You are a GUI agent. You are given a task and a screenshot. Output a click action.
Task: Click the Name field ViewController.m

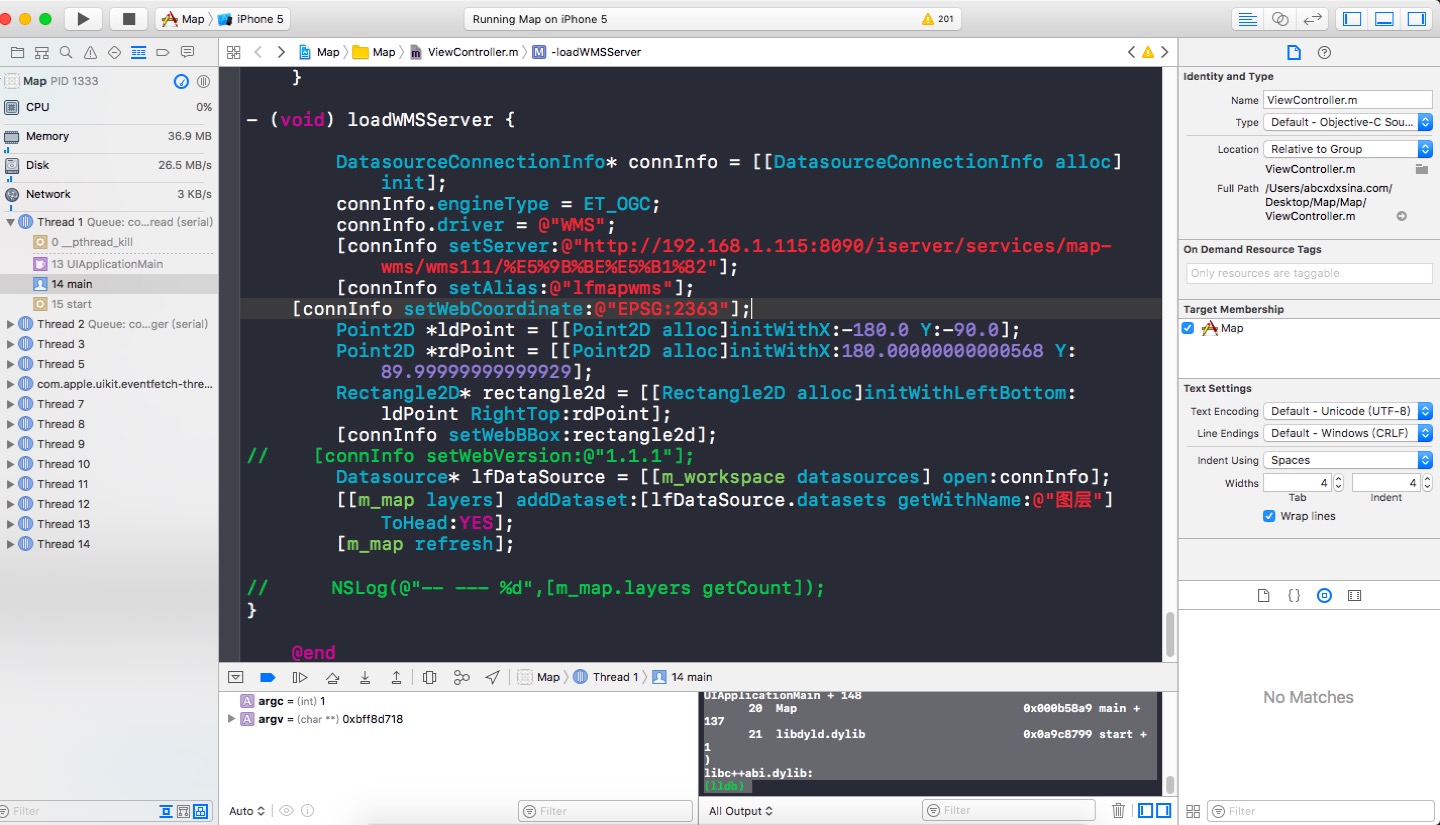[1347, 100]
